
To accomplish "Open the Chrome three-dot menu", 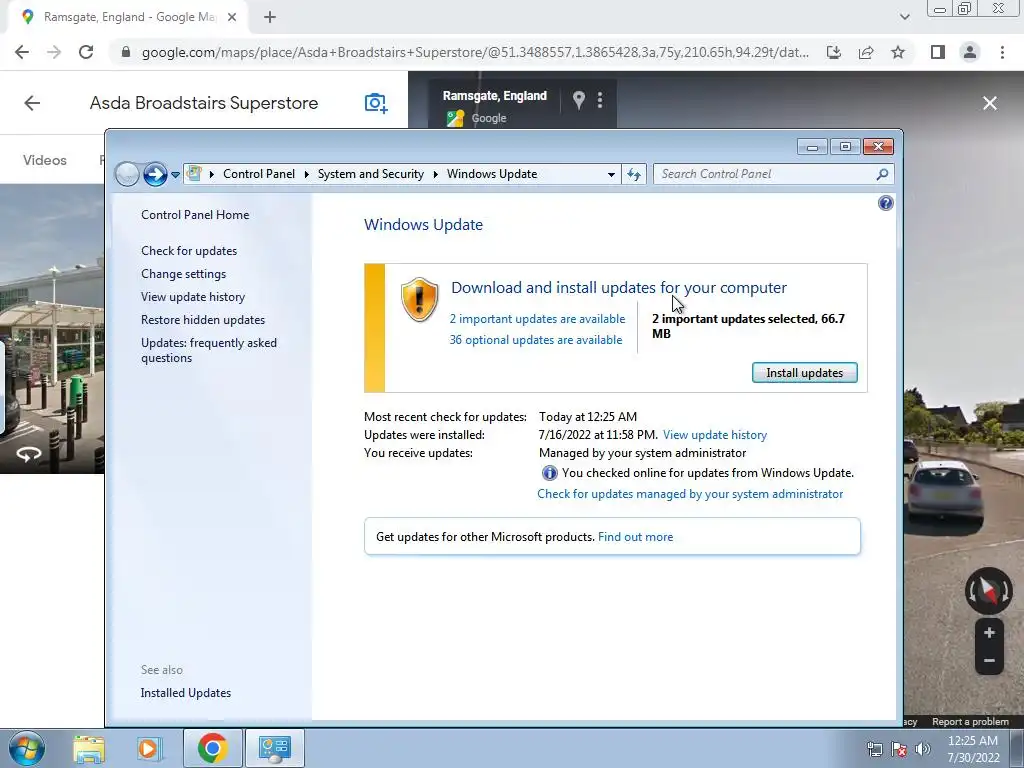I will click(1002, 52).
